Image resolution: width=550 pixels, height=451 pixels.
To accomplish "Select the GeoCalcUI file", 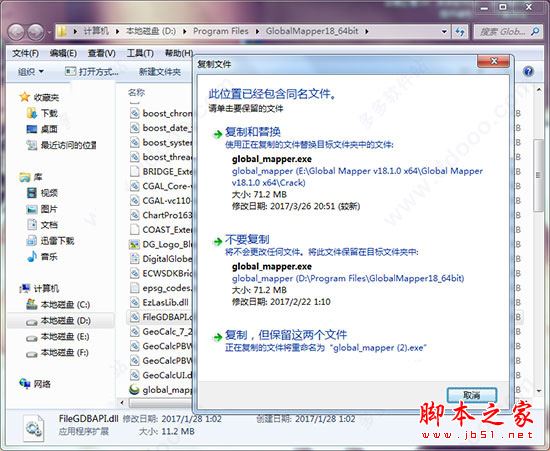I will tap(161, 375).
